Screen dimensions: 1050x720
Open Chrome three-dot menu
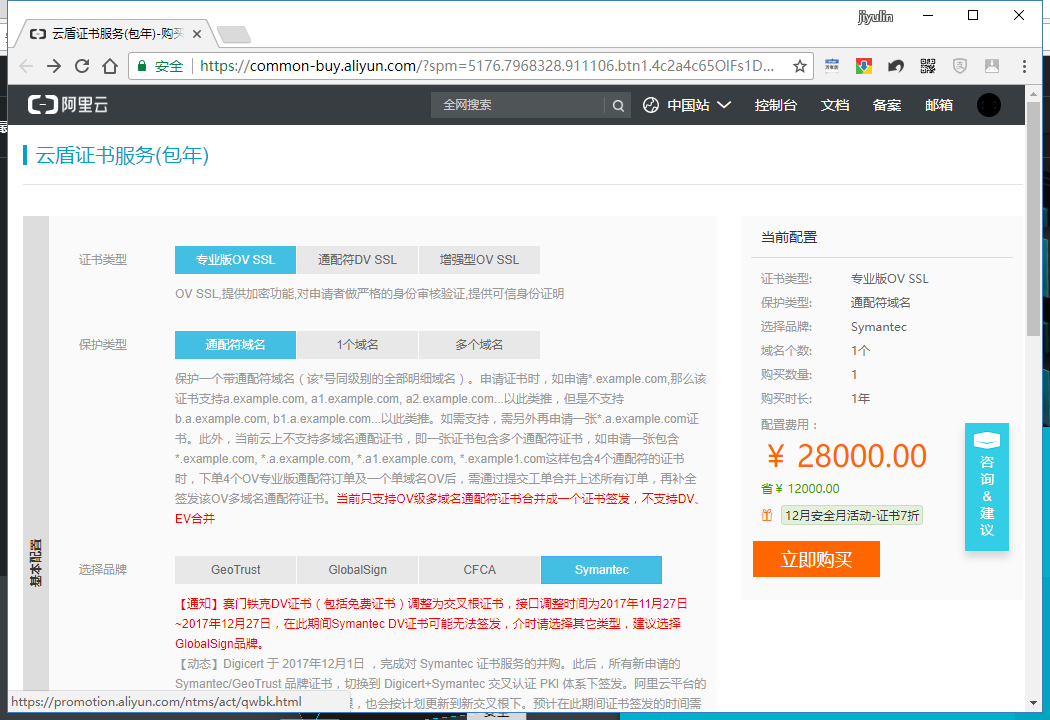tap(1024, 66)
